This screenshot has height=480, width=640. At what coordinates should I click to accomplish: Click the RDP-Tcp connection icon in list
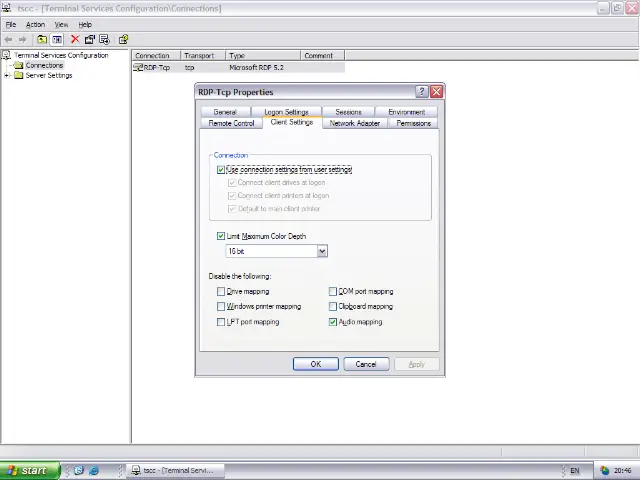[138, 67]
